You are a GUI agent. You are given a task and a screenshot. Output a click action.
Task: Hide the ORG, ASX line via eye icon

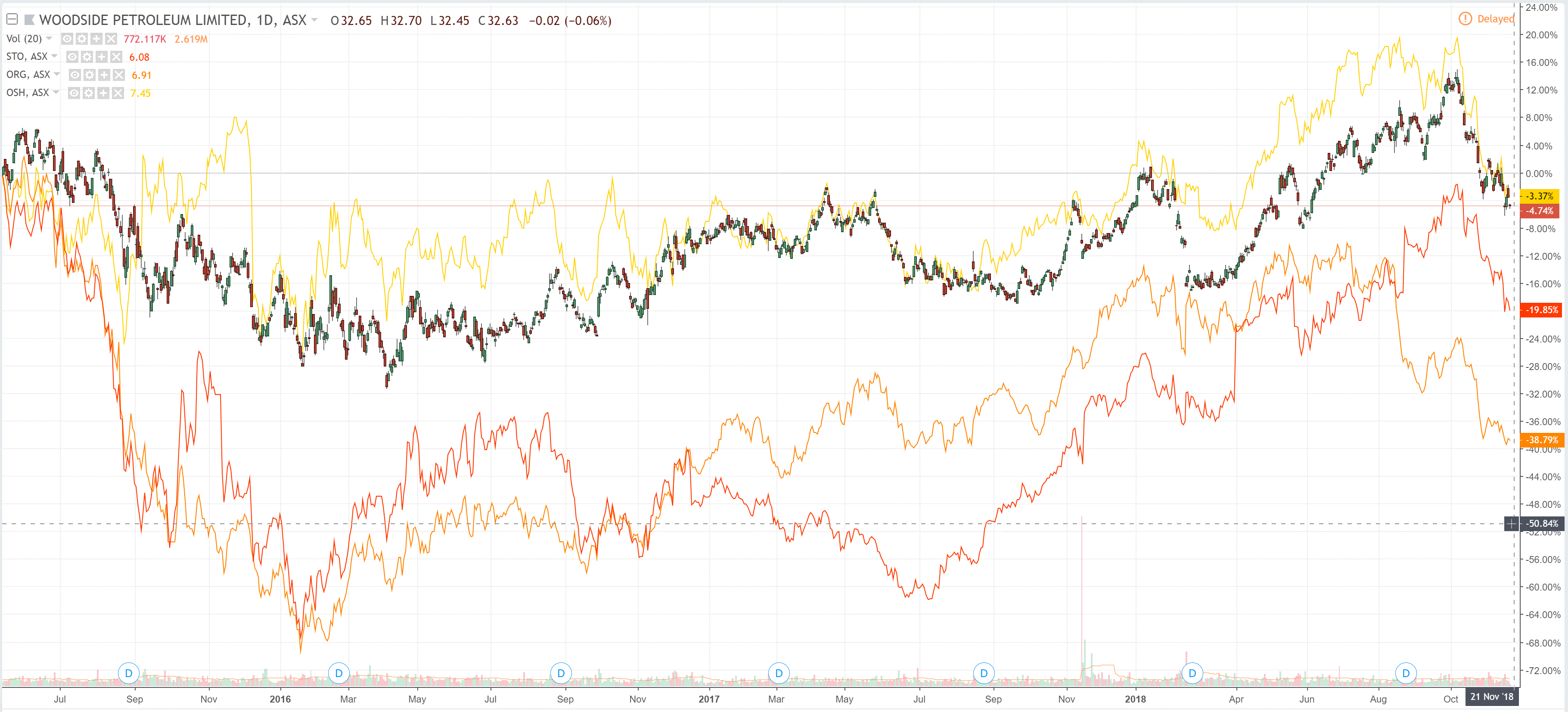75,75
